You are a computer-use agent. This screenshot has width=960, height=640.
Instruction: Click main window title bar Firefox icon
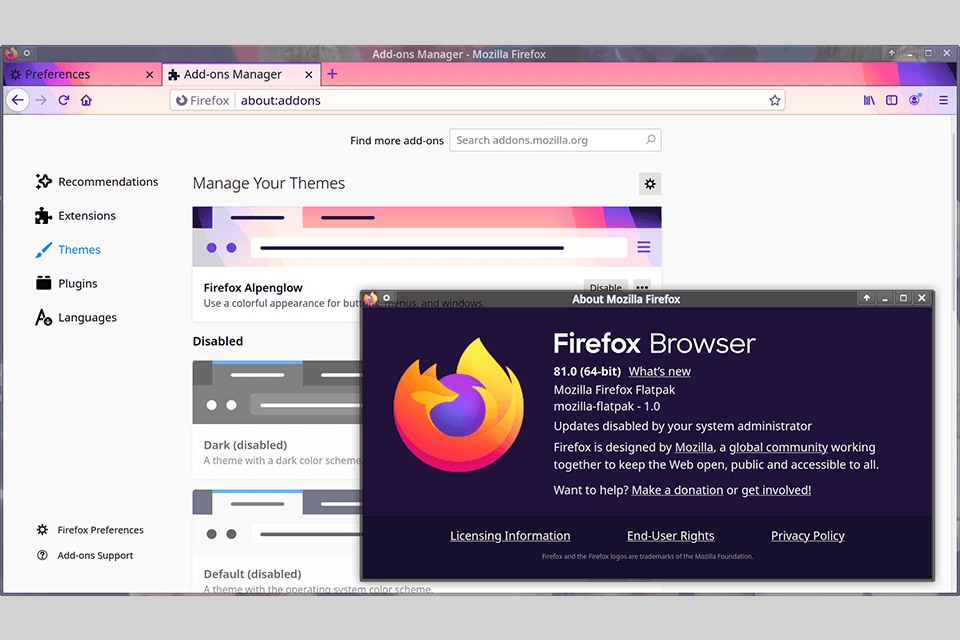(x=10, y=53)
